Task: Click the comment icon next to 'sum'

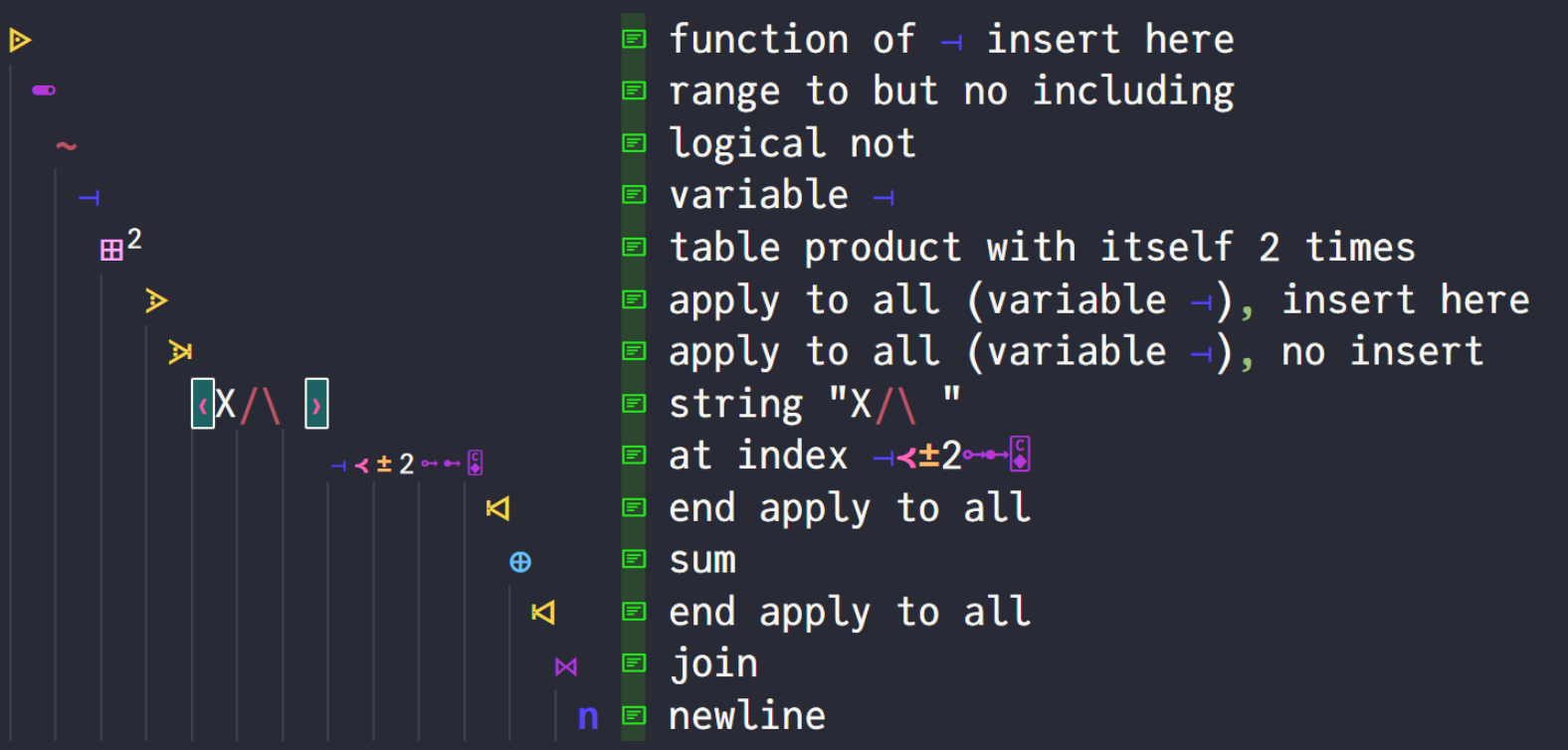Action: pyautogui.click(x=634, y=560)
